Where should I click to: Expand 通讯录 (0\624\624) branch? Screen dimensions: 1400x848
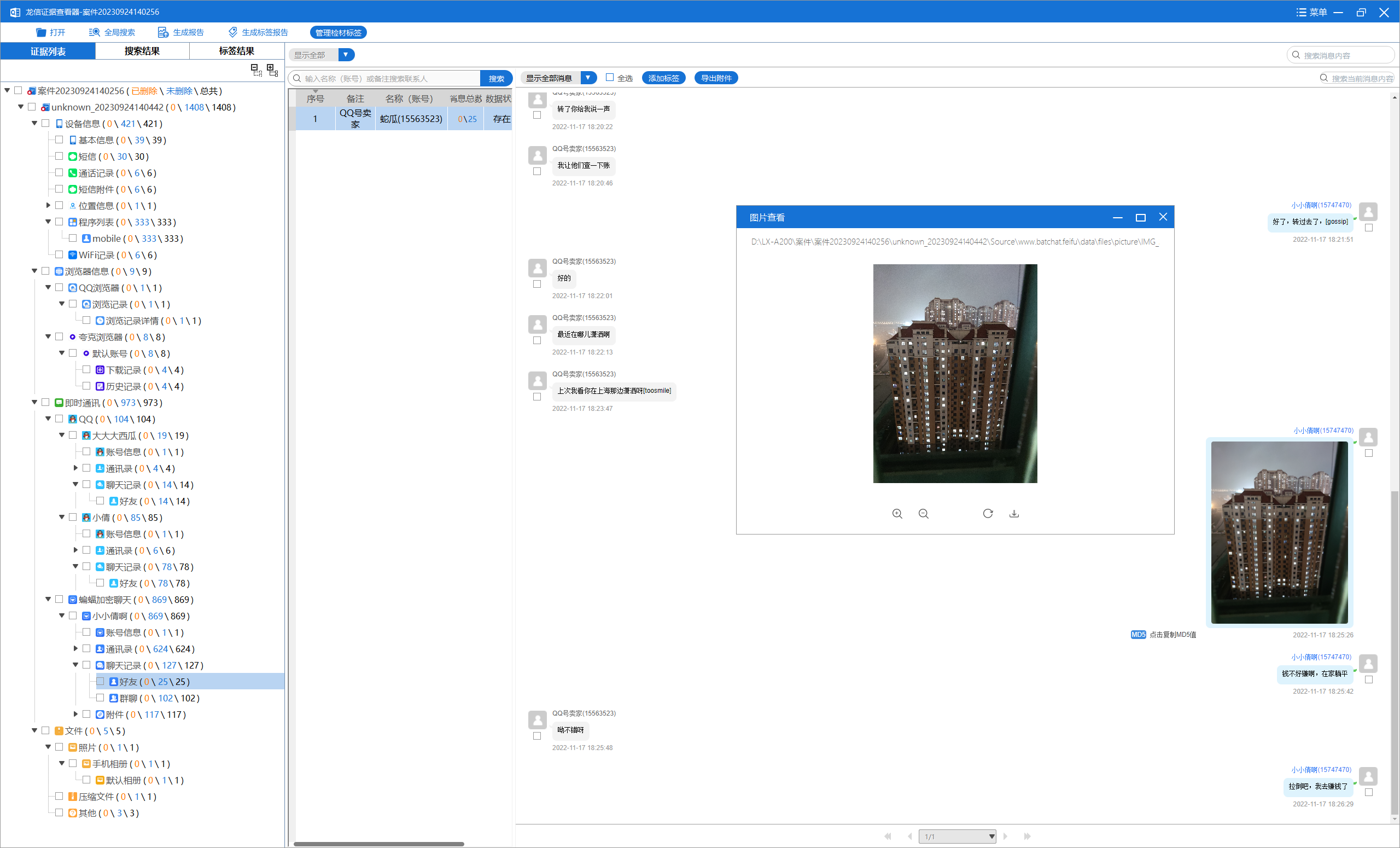click(x=75, y=648)
